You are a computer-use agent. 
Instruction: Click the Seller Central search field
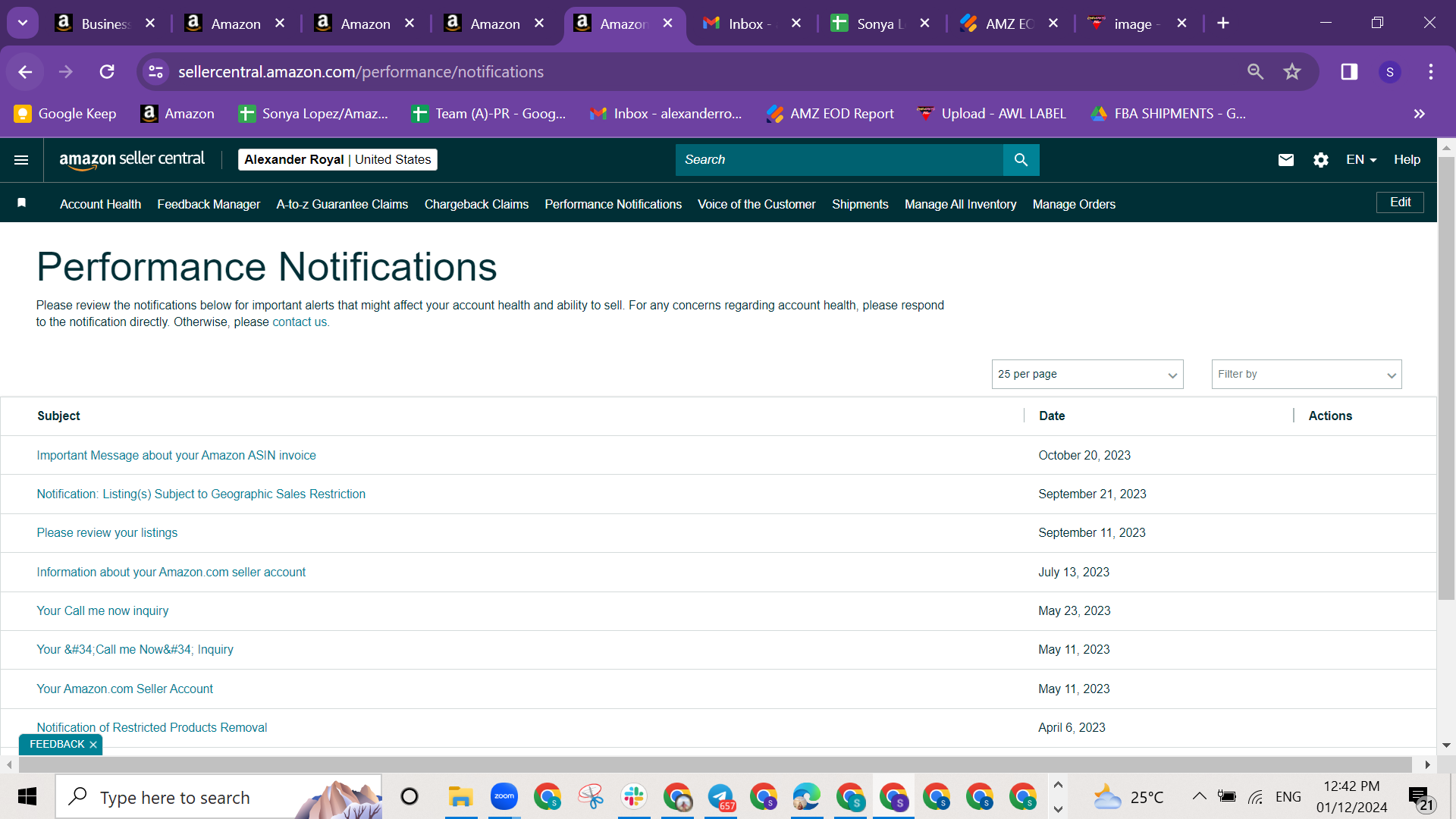pyautogui.click(x=839, y=160)
